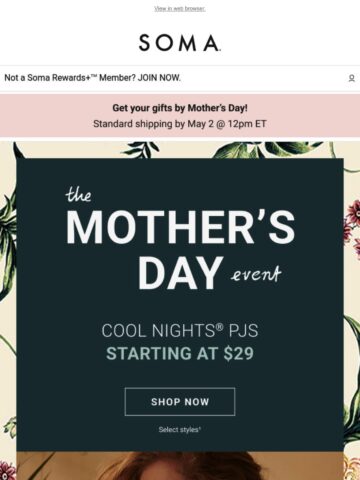Open the model photo below the banner

[x=180, y=466]
